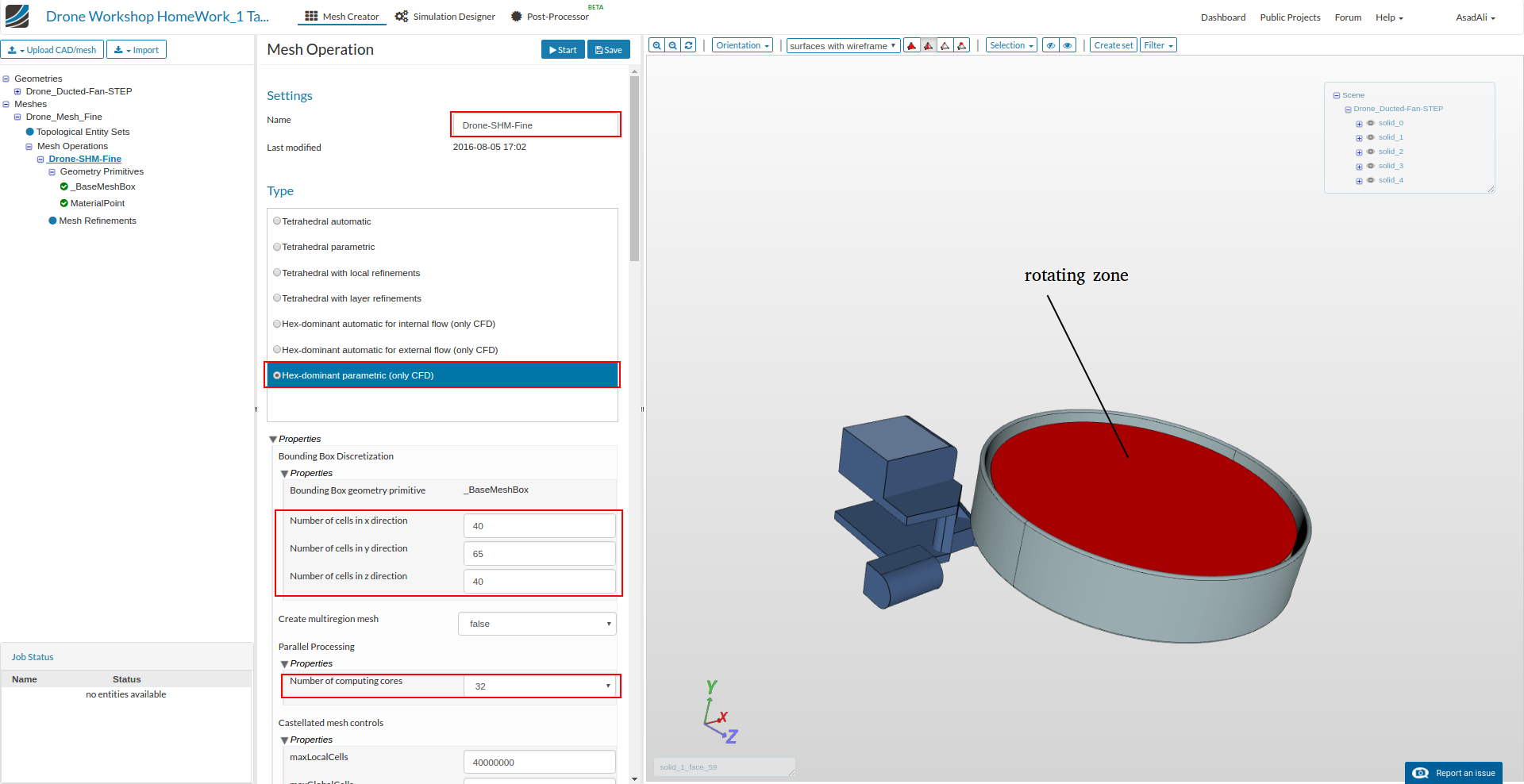Open the Filter dropdown
Screen dimensions: 1524x784
click(x=1158, y=45)
